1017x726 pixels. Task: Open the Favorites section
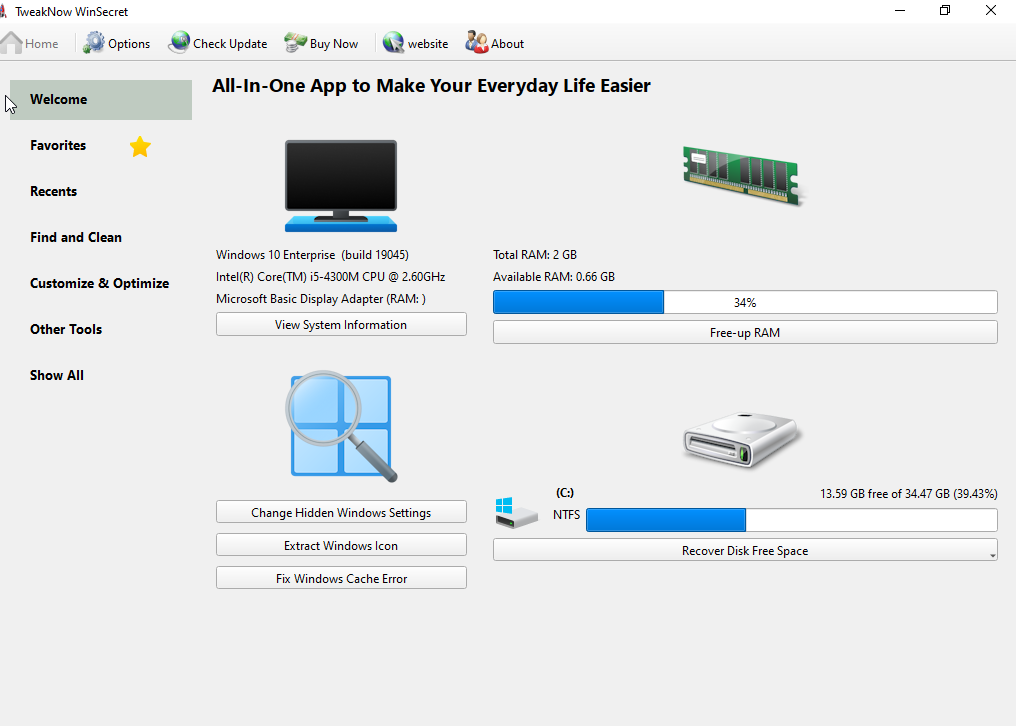[58, 145]
